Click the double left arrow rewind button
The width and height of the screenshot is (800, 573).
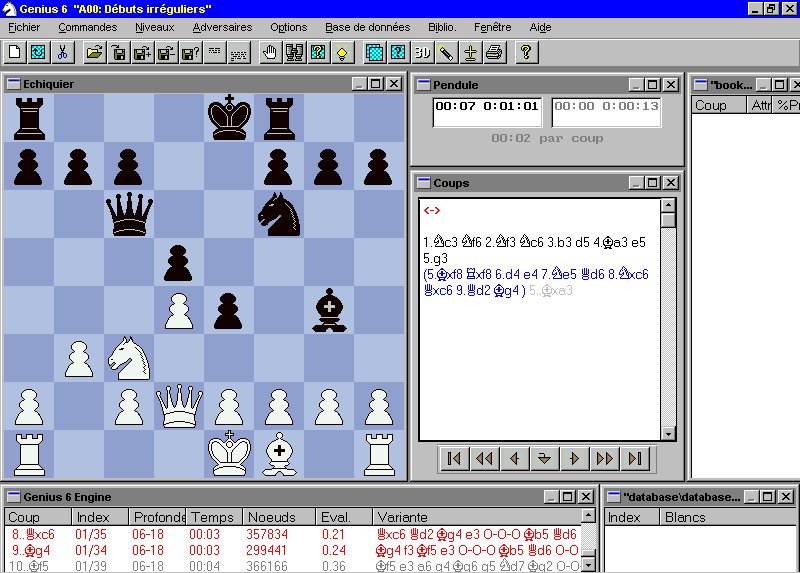(x=484, y=458)
